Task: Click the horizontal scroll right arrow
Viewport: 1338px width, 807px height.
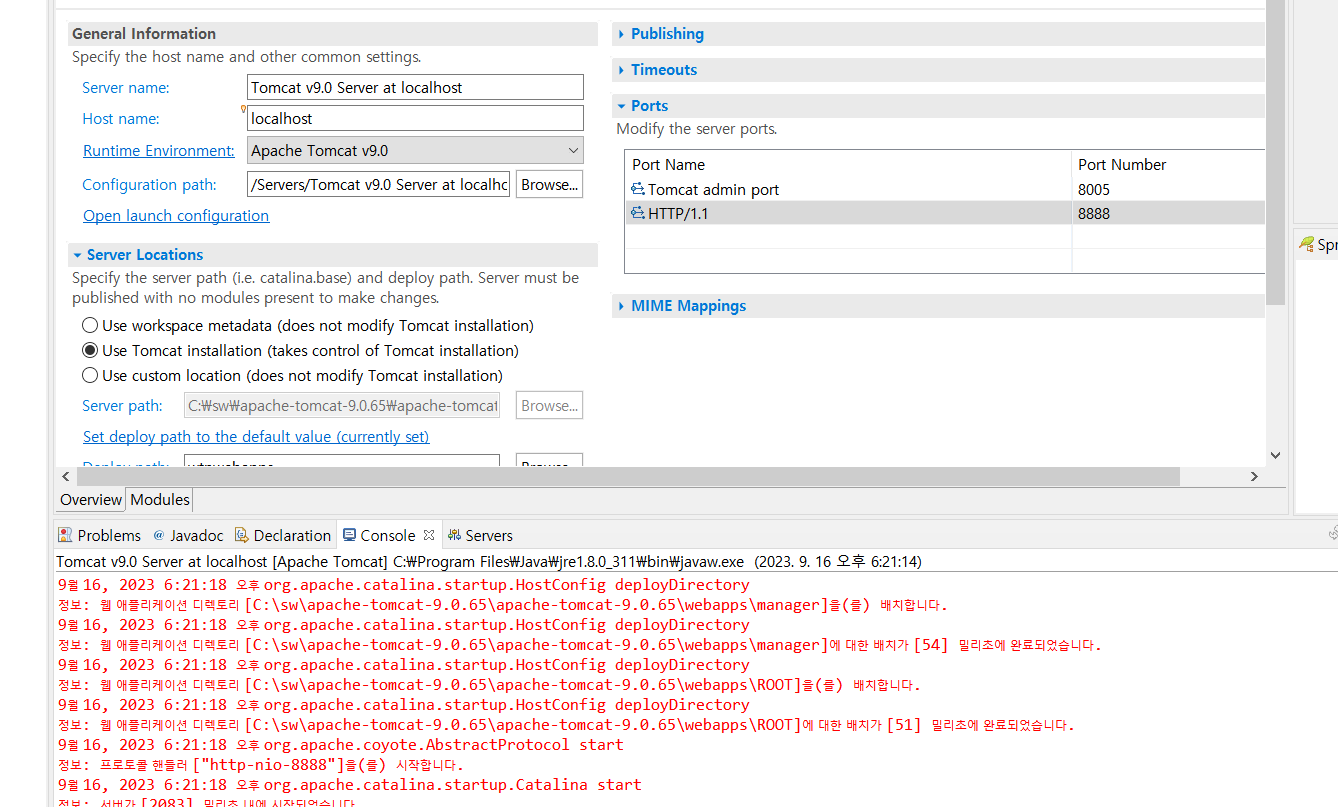Action: (1254, 477)
